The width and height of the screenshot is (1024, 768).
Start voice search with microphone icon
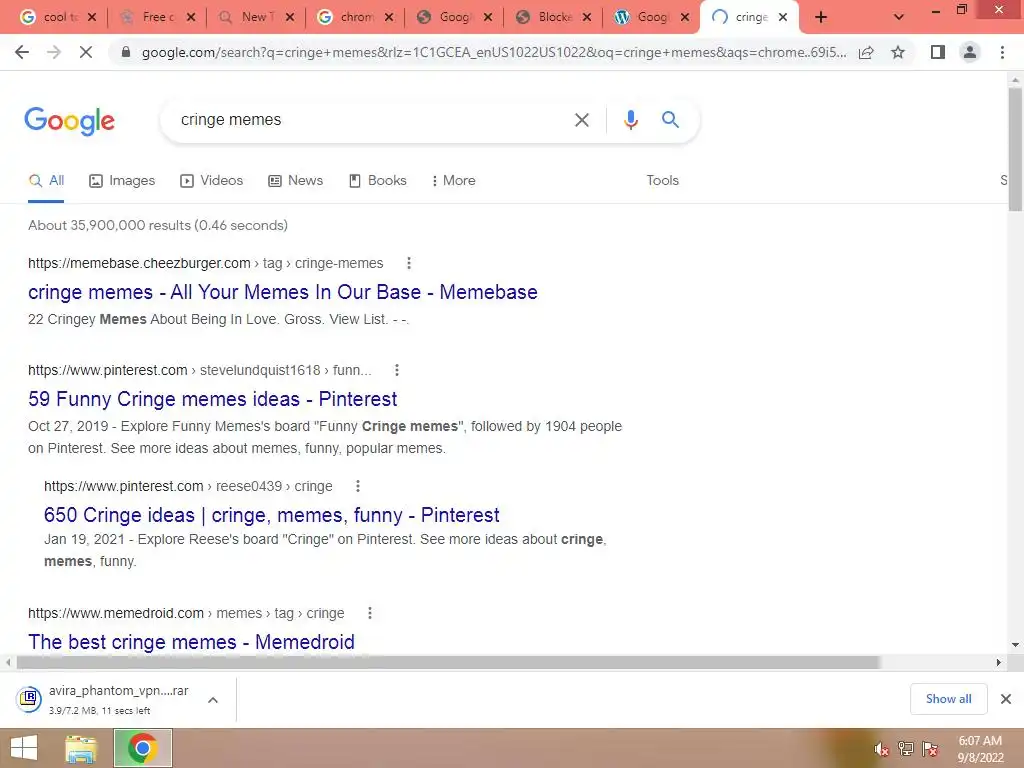coord(630,120)
